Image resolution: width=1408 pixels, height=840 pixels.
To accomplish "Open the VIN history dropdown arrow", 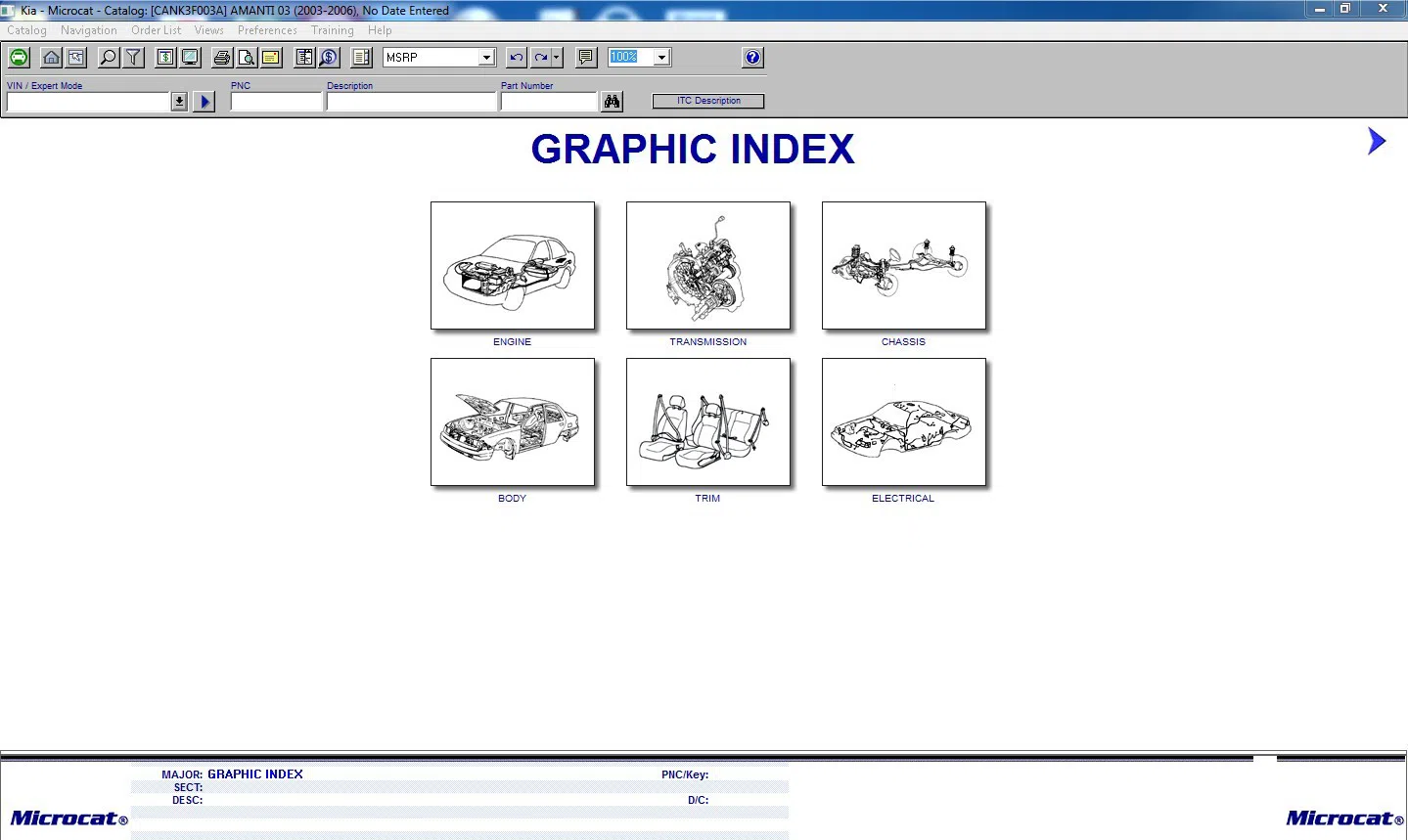I will (179, 102).
